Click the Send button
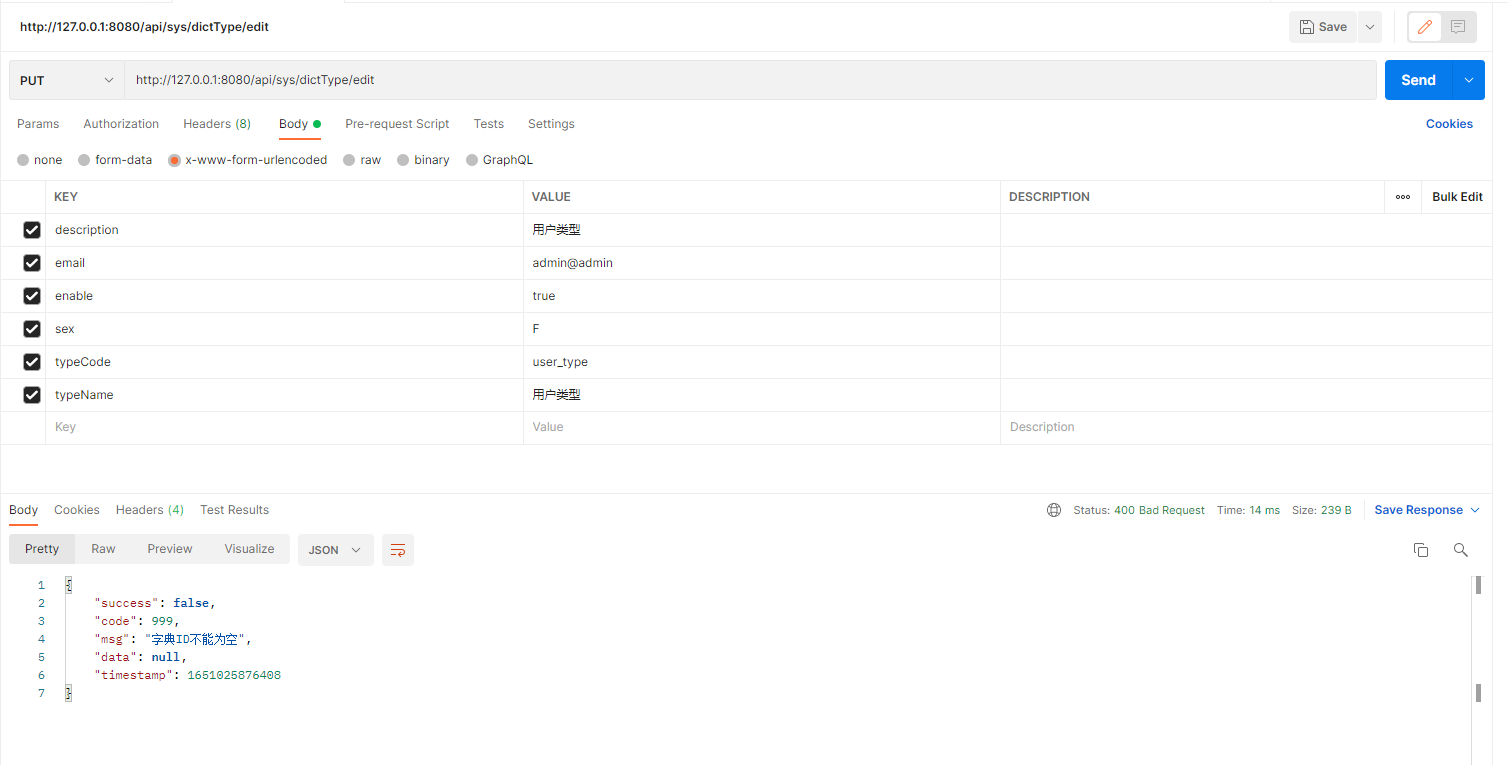 click(1419, 80)
